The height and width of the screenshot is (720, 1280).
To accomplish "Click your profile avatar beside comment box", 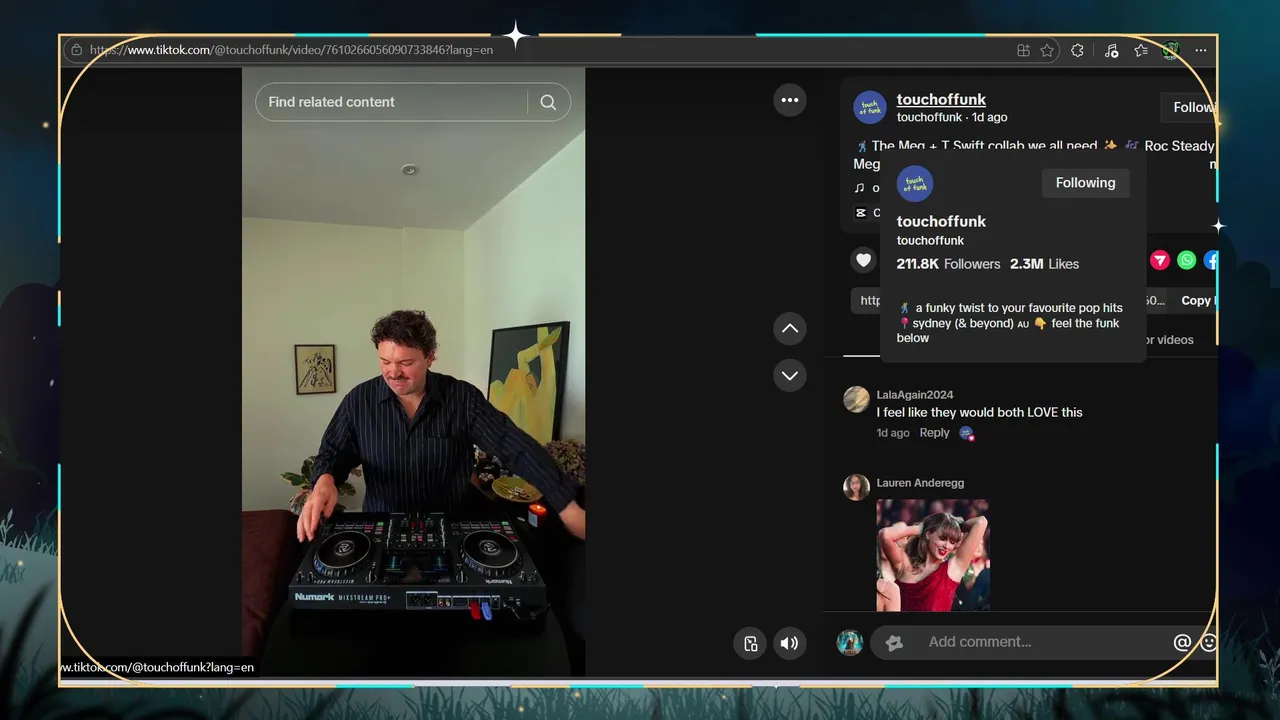I will click(849, 643).
